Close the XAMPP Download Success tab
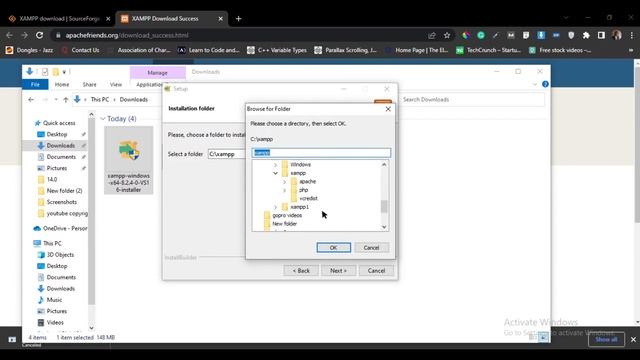Screen dimensions: 640x360 pos(220,19)
